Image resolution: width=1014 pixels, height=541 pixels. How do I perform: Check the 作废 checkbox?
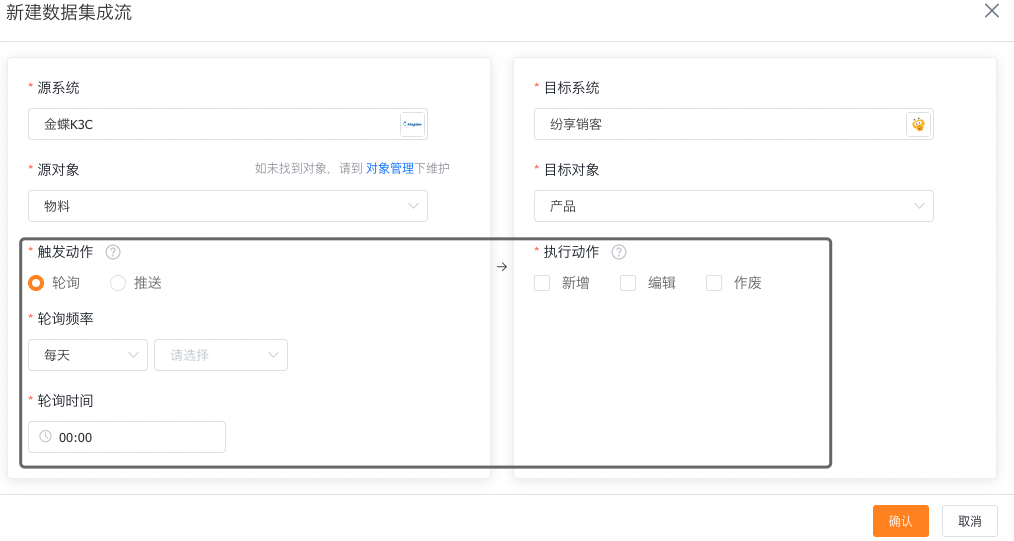click(x=714, y=282)
